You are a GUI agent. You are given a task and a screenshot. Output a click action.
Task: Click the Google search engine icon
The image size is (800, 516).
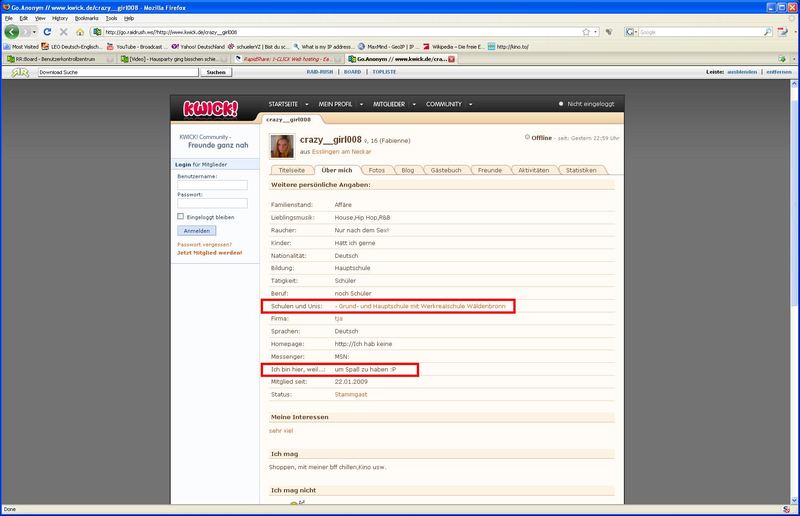(x=630, y=32)
